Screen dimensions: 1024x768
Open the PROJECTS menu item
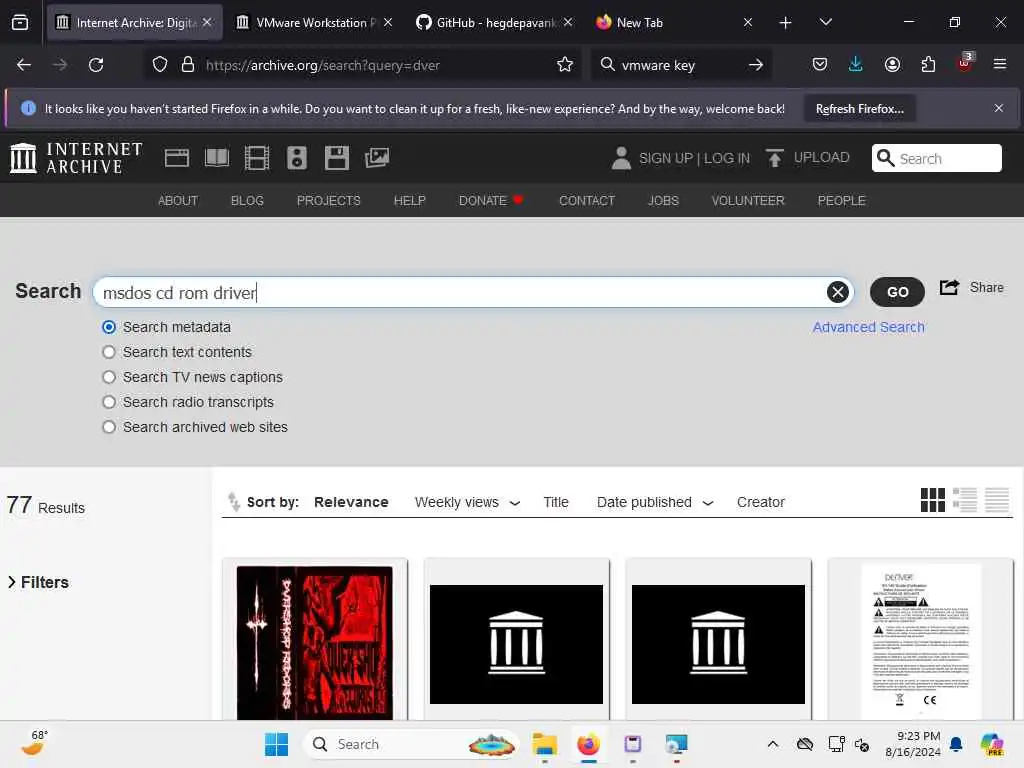click(328, 200)
